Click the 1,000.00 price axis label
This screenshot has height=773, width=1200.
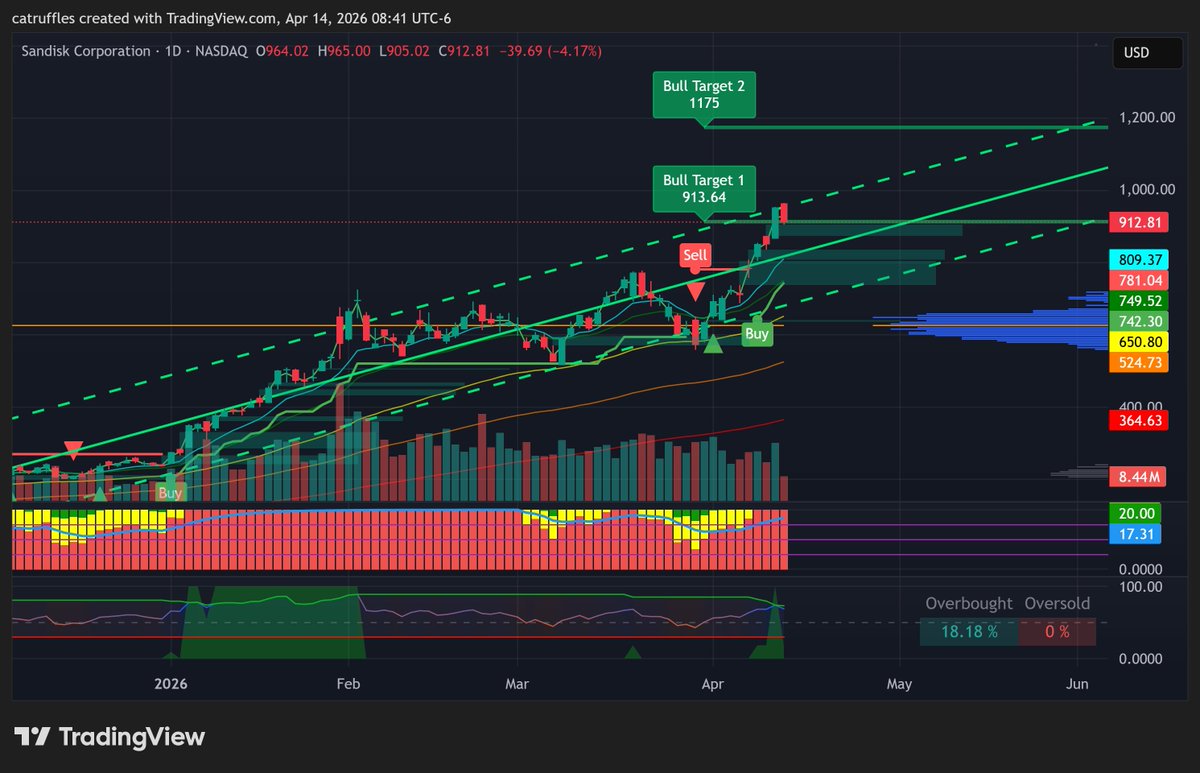tap(1146, 189)
